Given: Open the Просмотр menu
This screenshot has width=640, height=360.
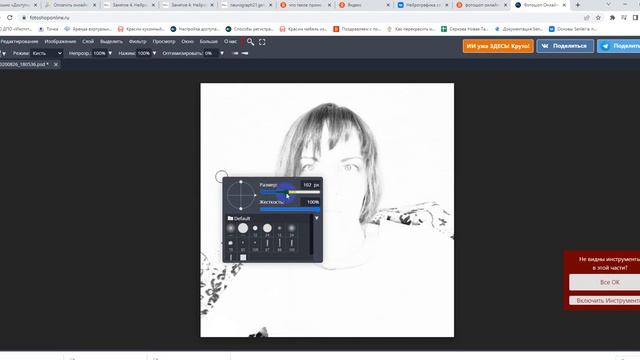Looking at the screenshot, I should click(164, 42).
